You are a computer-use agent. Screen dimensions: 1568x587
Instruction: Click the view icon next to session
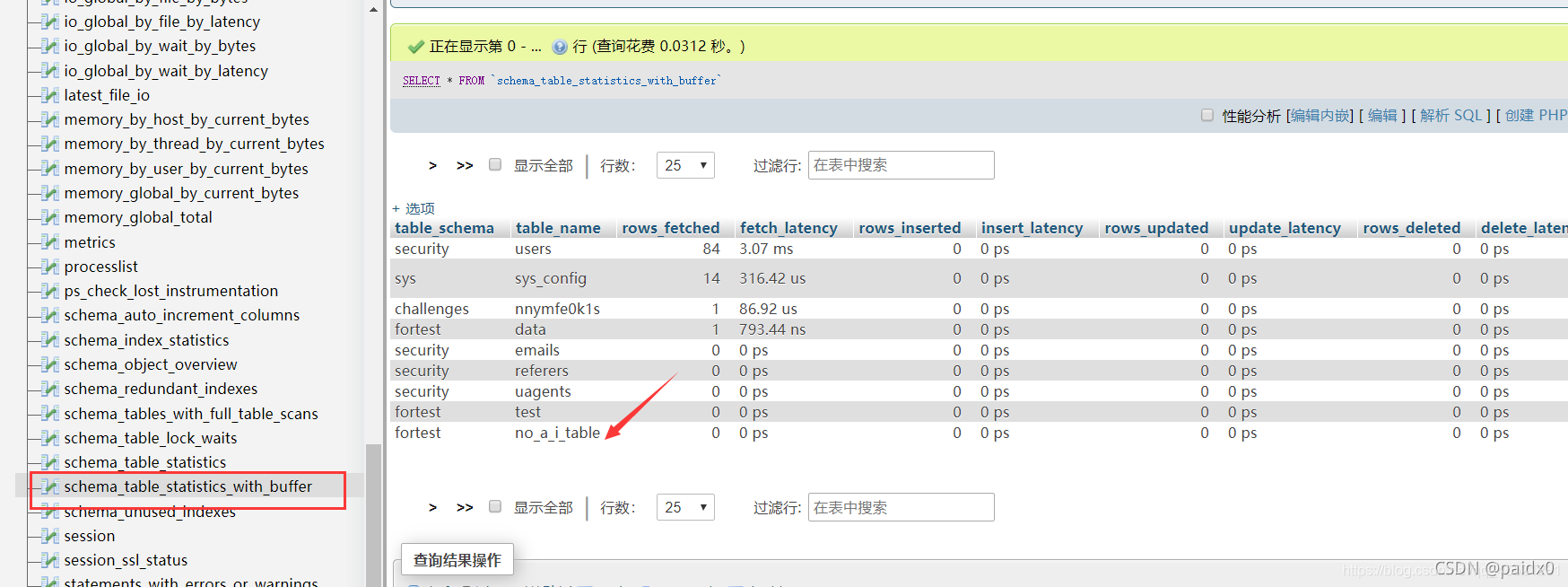coord(51,536)
